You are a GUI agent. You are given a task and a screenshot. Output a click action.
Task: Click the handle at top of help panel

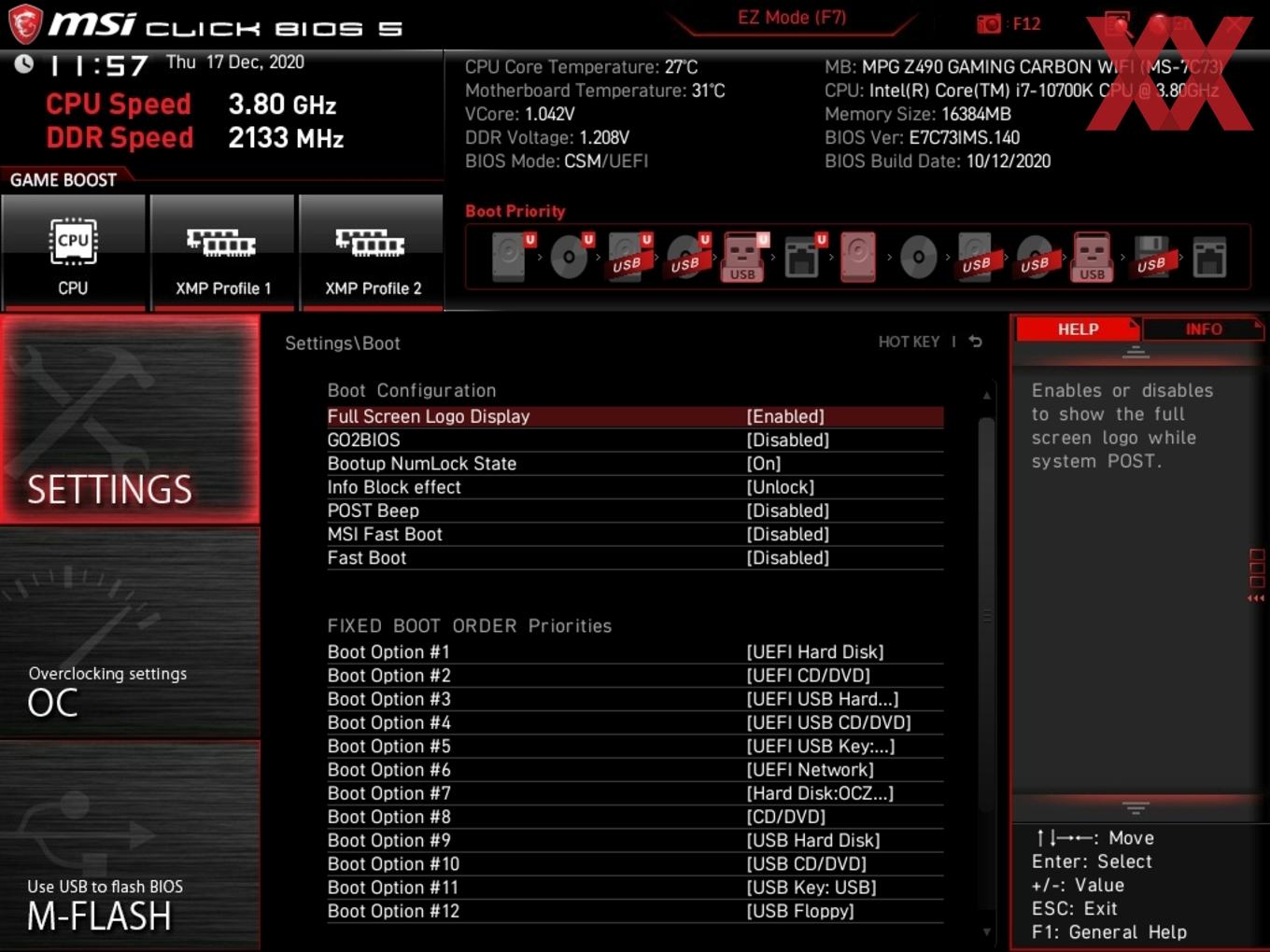coord(1136,352)
